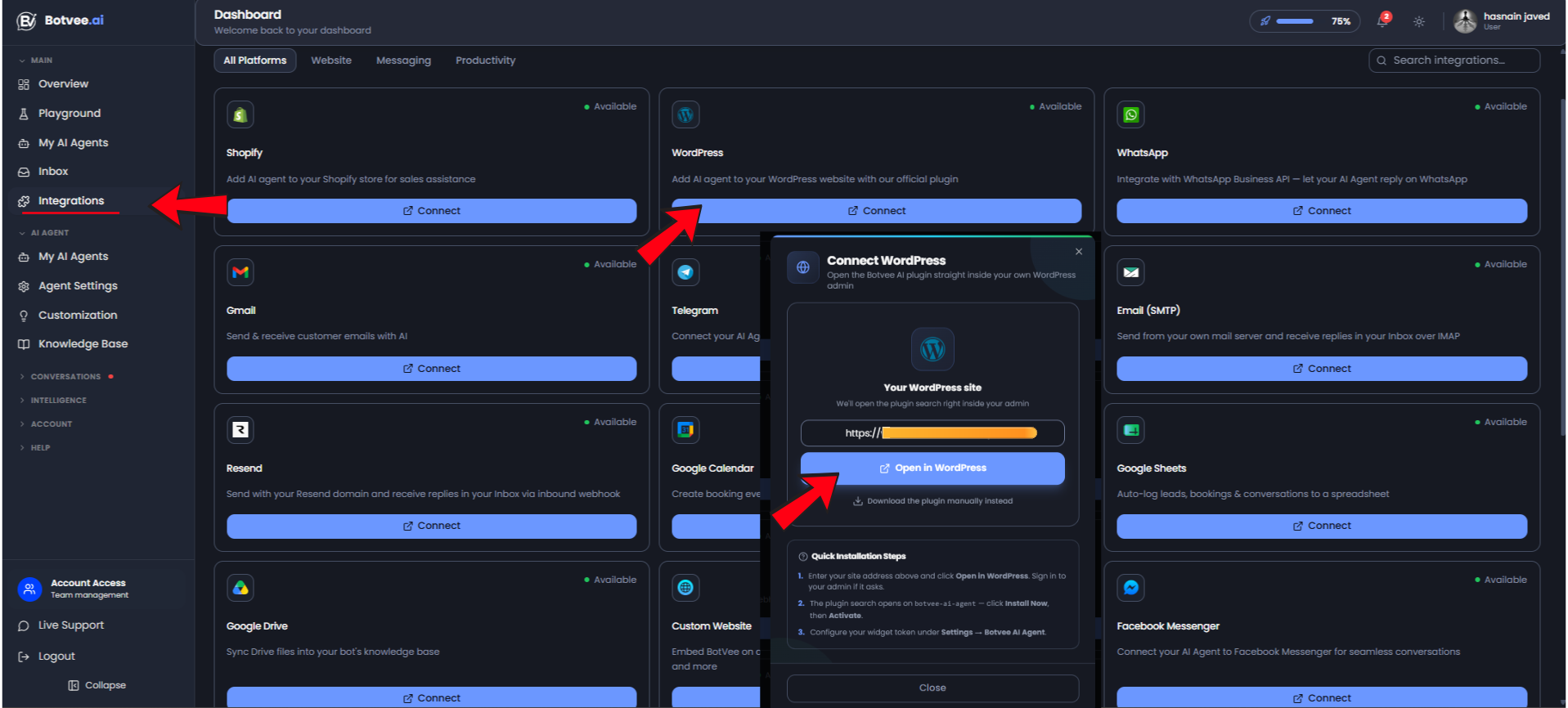Click the Resend icon
The width and height of the screenshot is (1568, 708).
coord(240,431)
